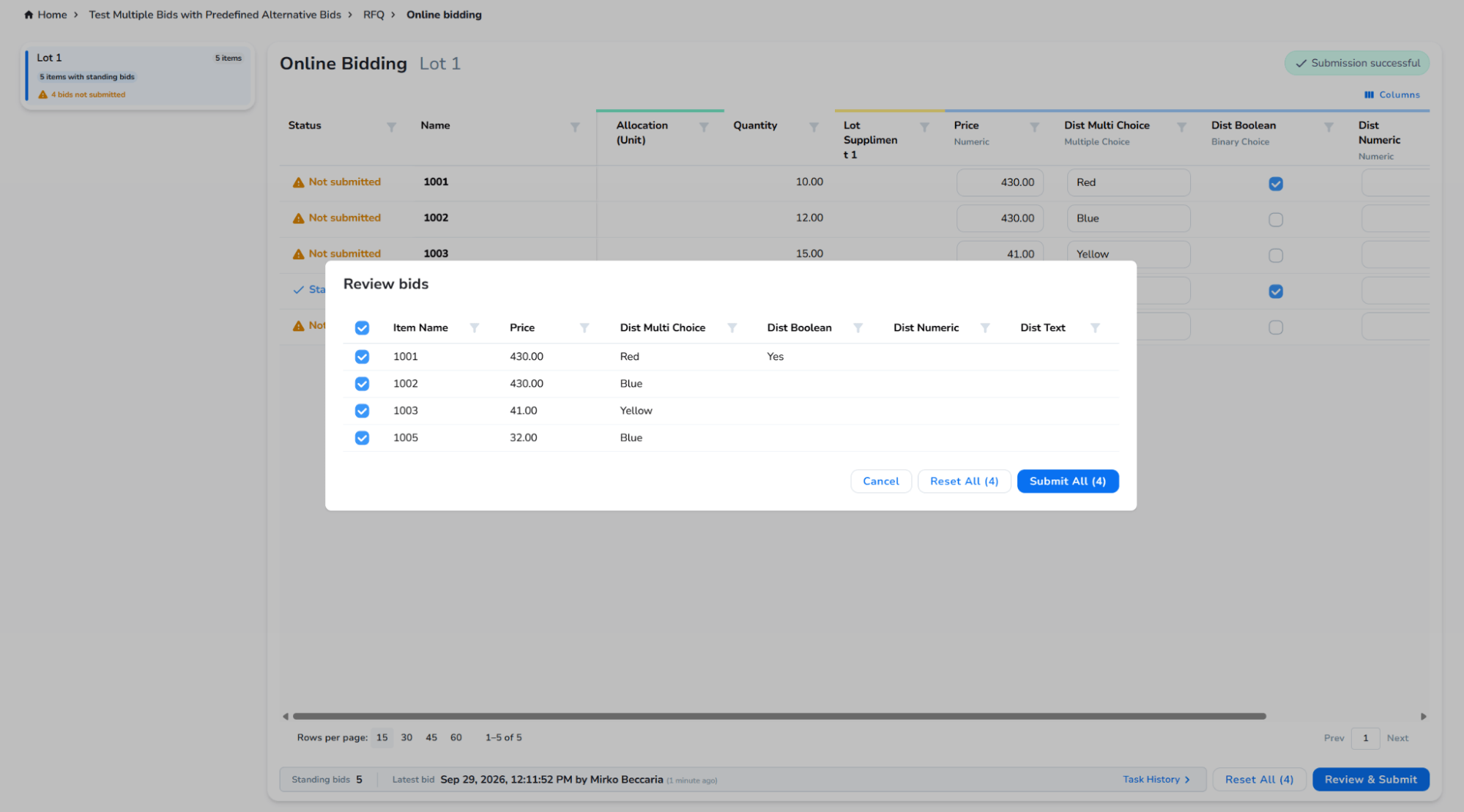Open Dist Multi Choice dropdown for row 1002

1129,218
